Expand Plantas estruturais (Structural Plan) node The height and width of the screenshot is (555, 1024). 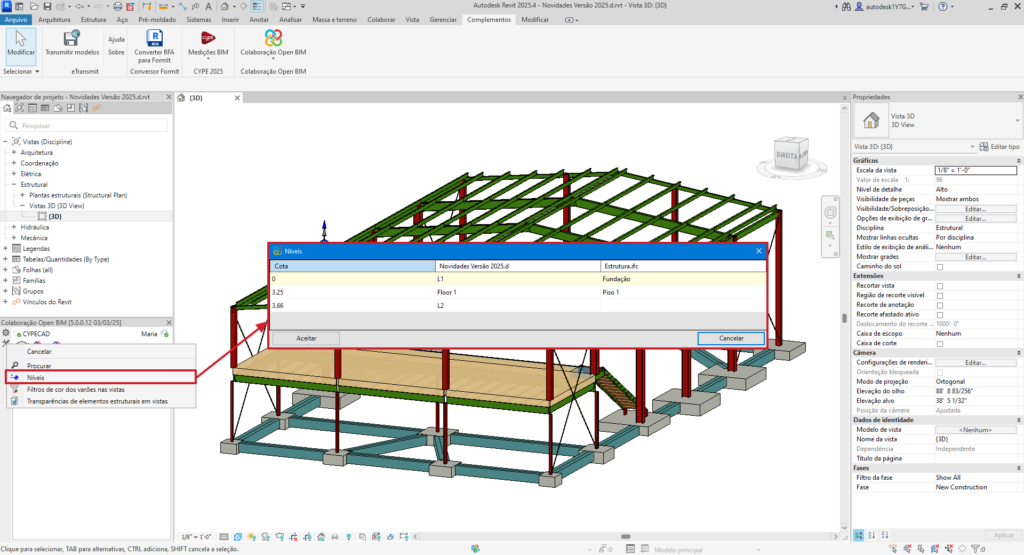pos(22,195)
